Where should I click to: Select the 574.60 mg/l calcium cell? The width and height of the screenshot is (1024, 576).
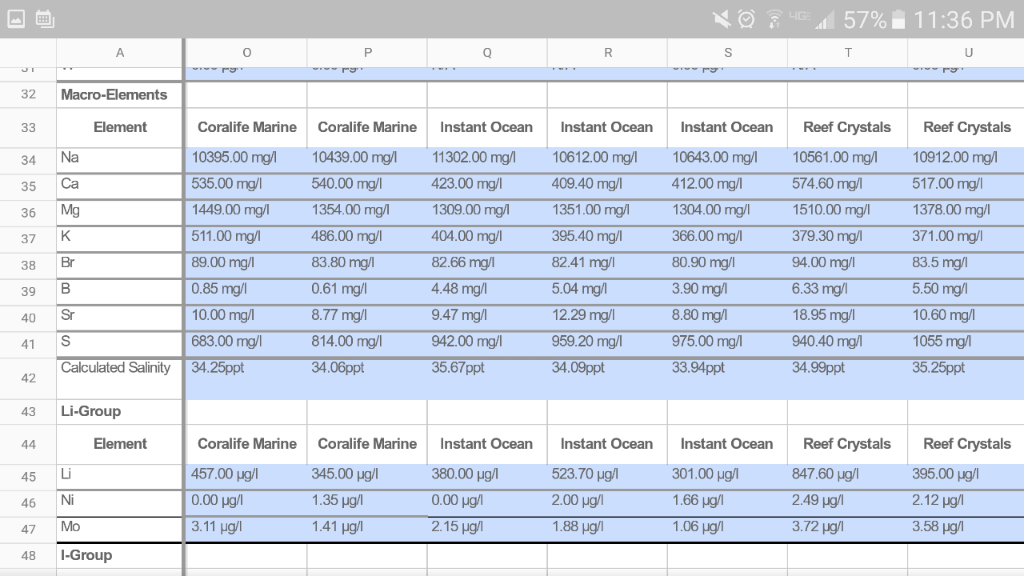(848, 187)
